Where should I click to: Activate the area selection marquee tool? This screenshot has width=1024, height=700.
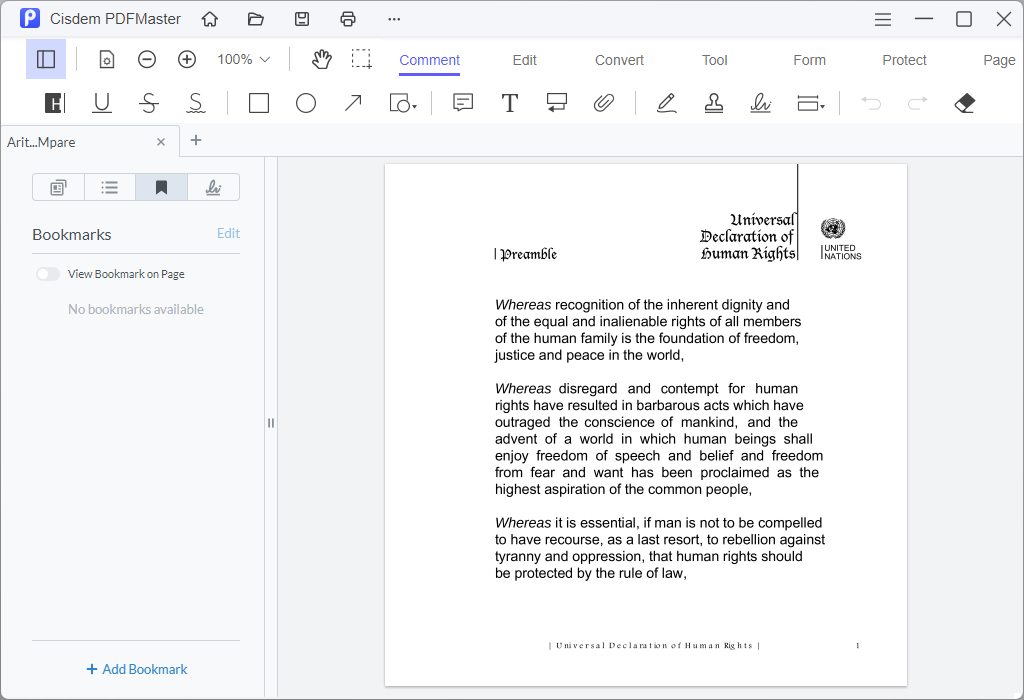point(361,59)
